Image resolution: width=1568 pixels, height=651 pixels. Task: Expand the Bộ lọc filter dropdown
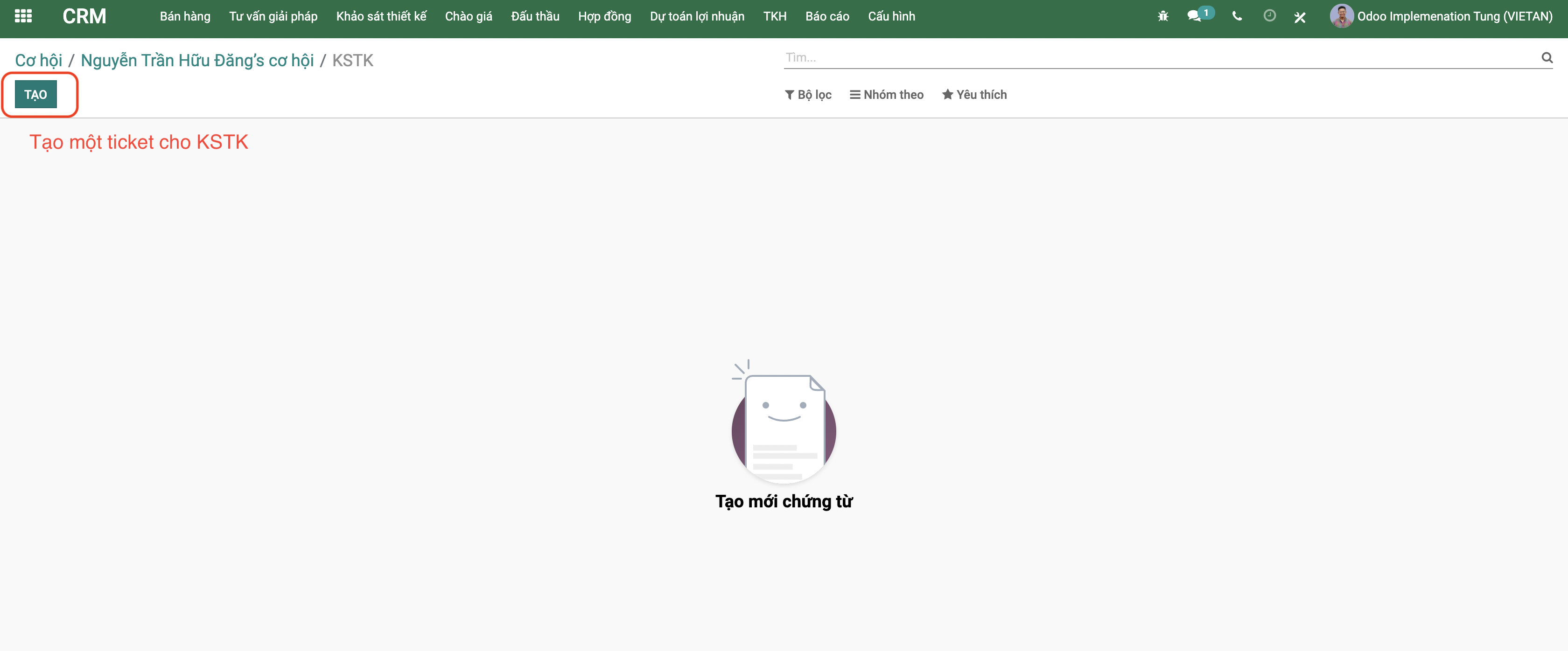[x=808, y=94]
